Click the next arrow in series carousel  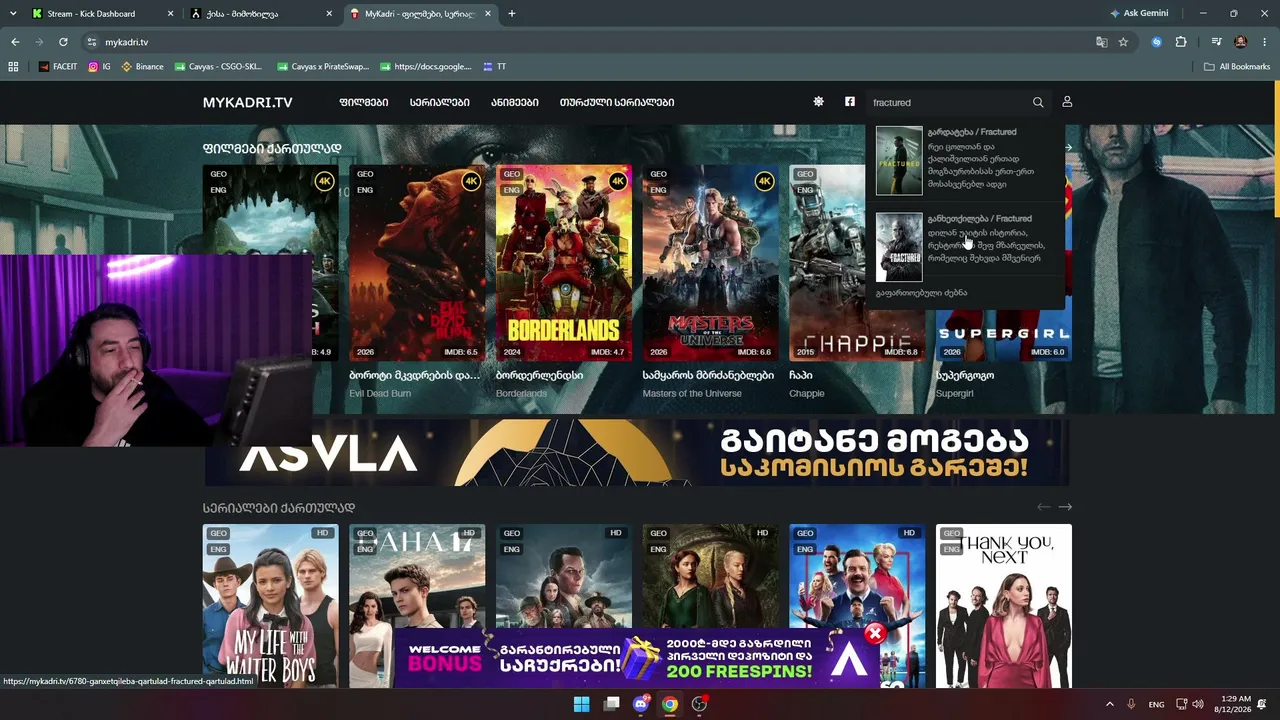pos(1065,507)
